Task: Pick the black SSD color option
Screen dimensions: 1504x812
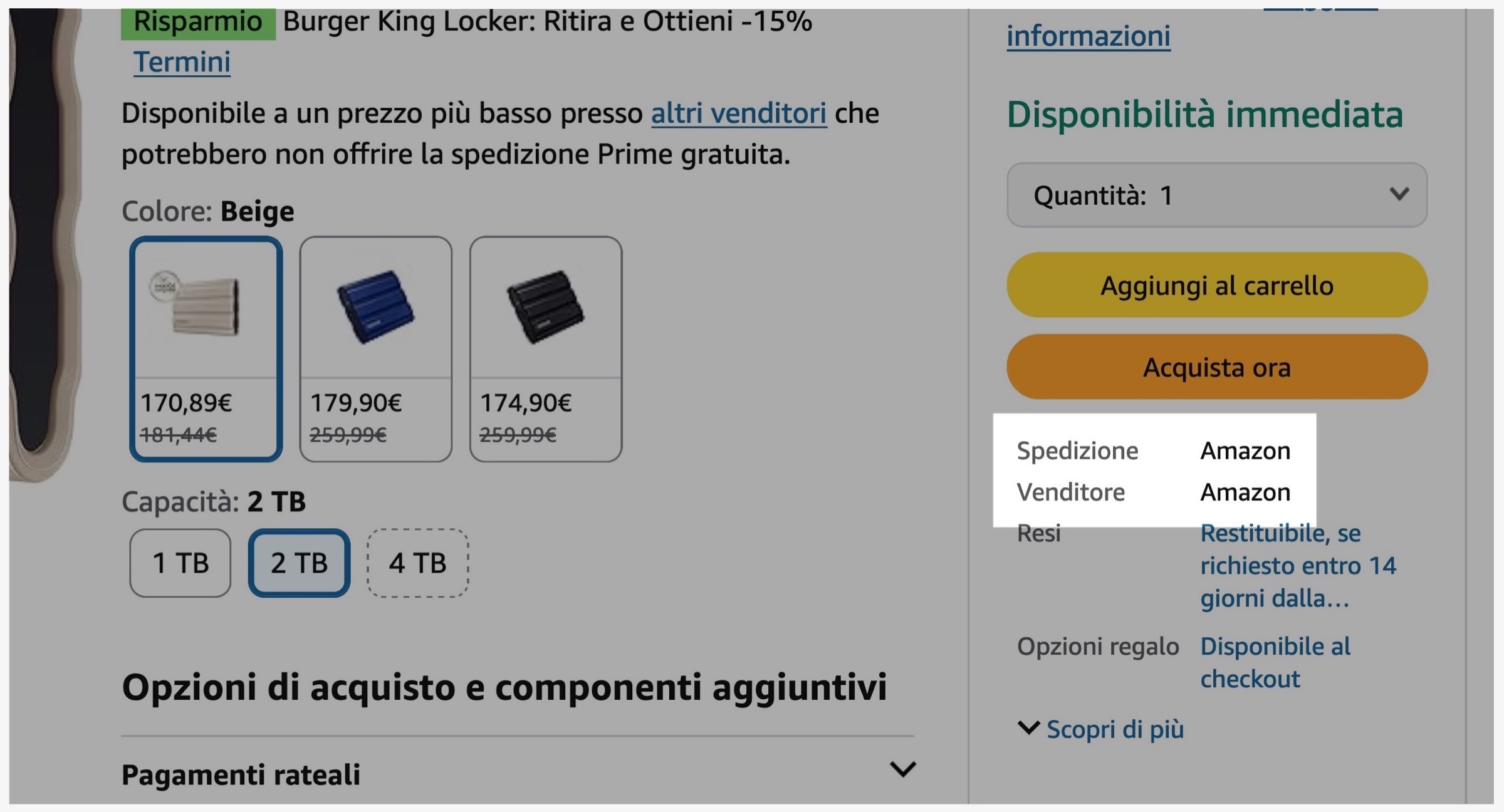Action: [545, 307]
